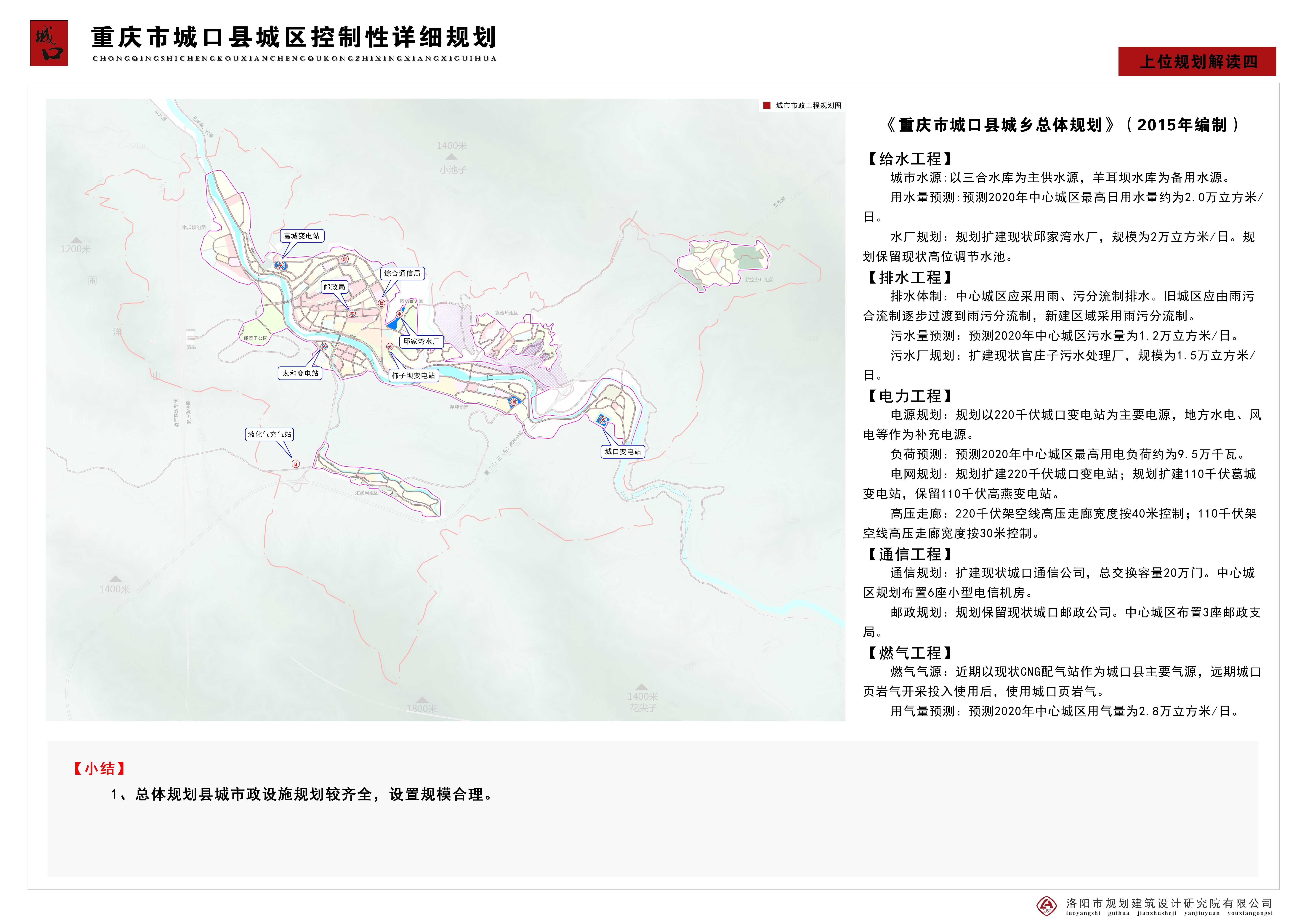The width and height of the screenshot is (1306, 924).
Task: Click the 【小结】 summary heading
Action: click(x=100, y=769)
